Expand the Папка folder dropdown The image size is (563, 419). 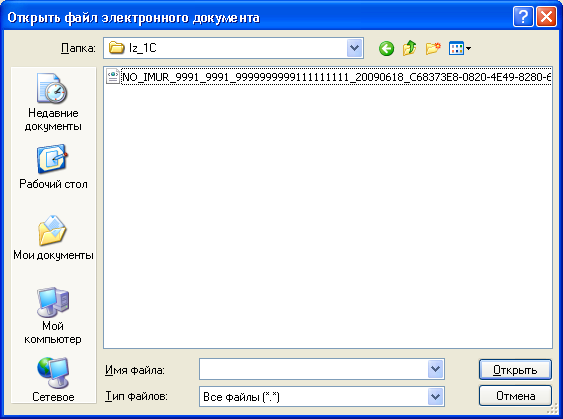pos(354,48)
